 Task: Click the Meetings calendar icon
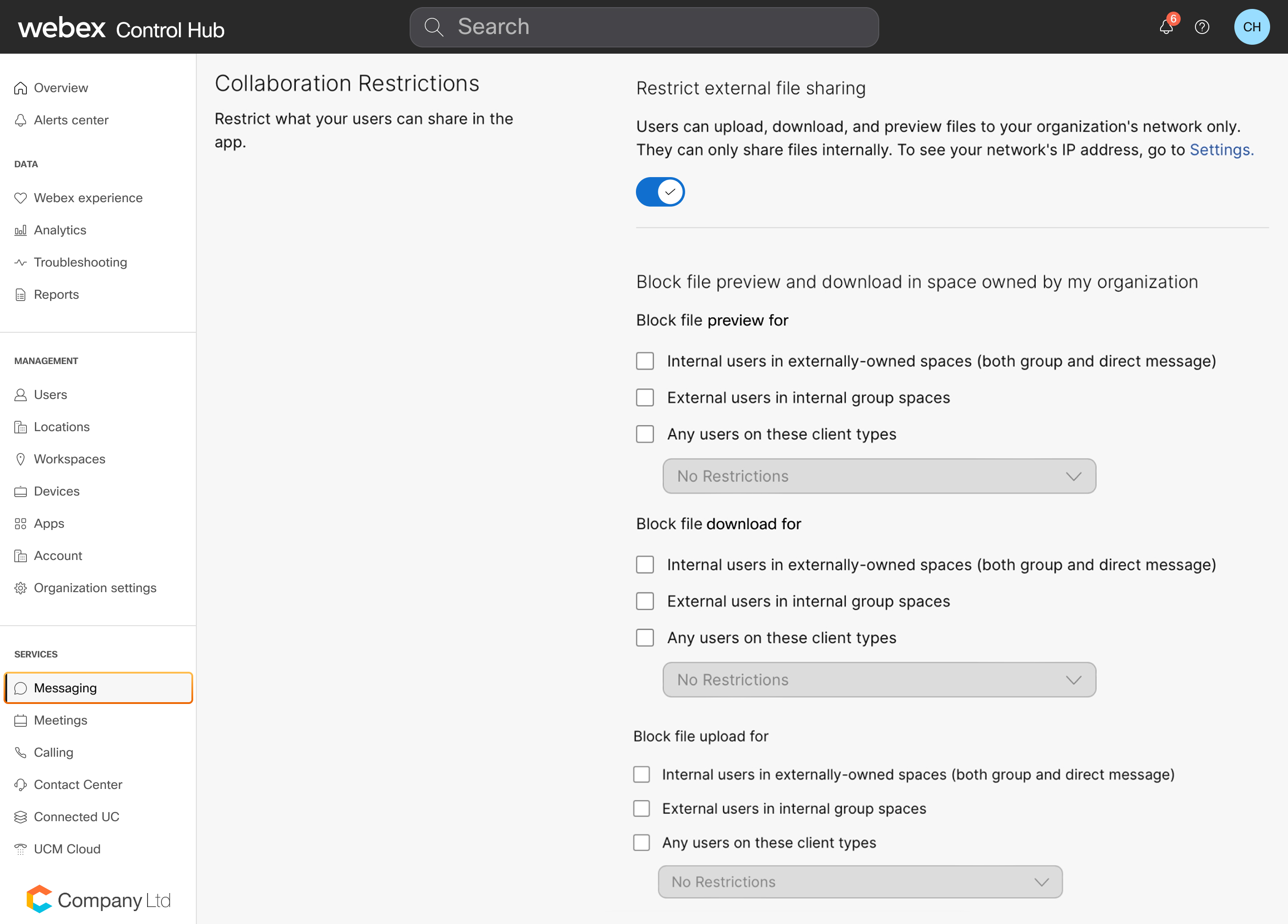21,721
